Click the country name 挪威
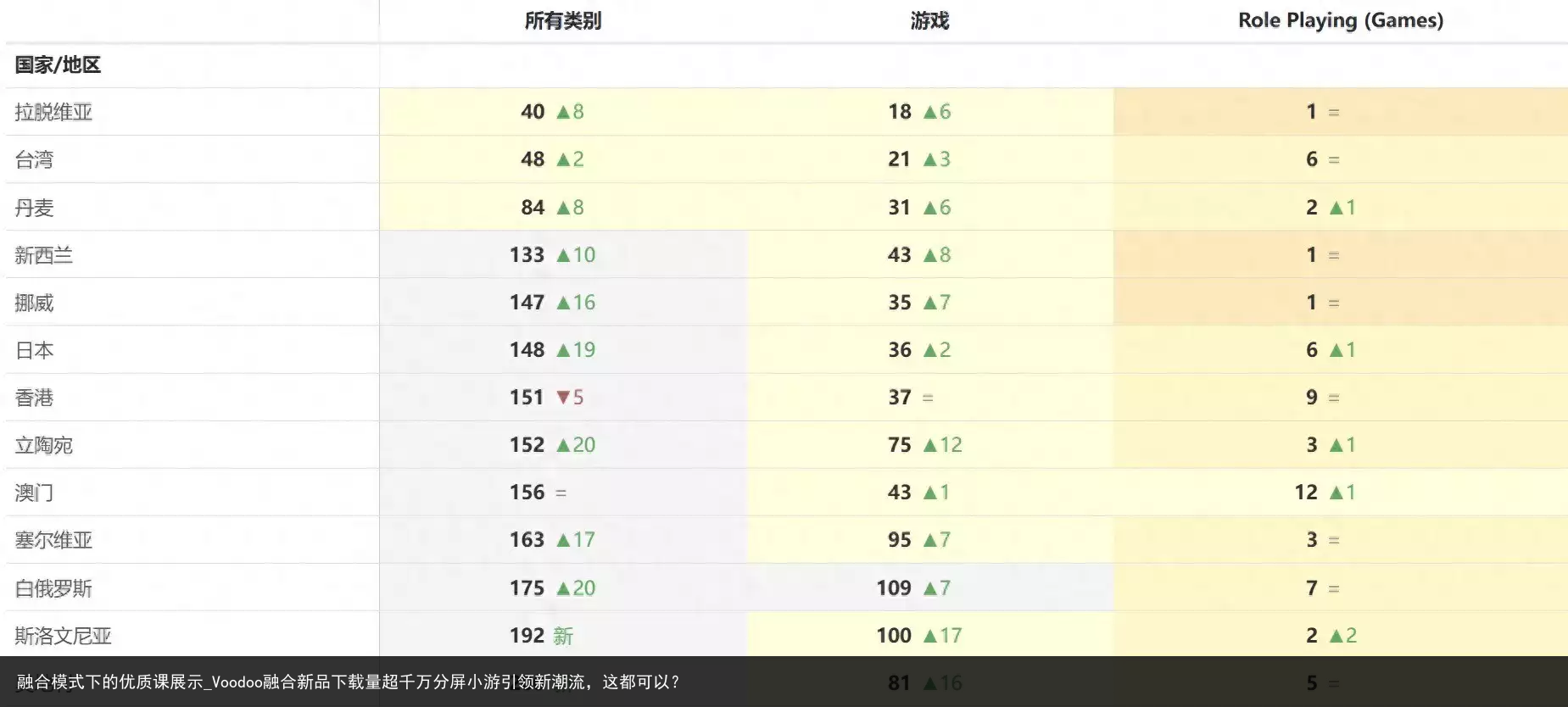The height and width of the screenshot is (707, 1568). pyautogui.click(x=34, y=303)
